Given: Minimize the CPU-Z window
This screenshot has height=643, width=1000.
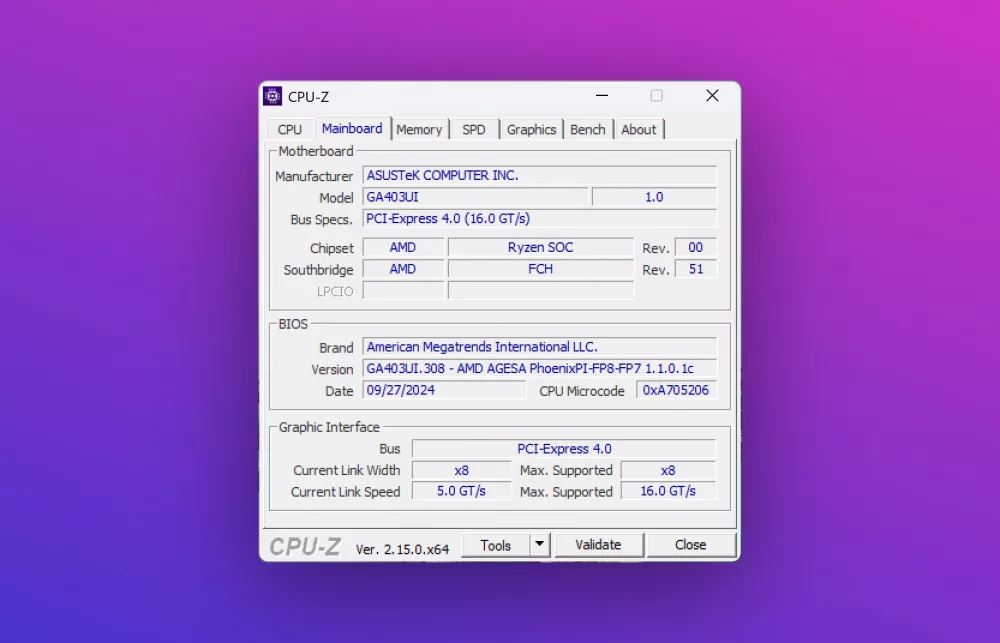Looking at the screenshot, I should point(601,96).
